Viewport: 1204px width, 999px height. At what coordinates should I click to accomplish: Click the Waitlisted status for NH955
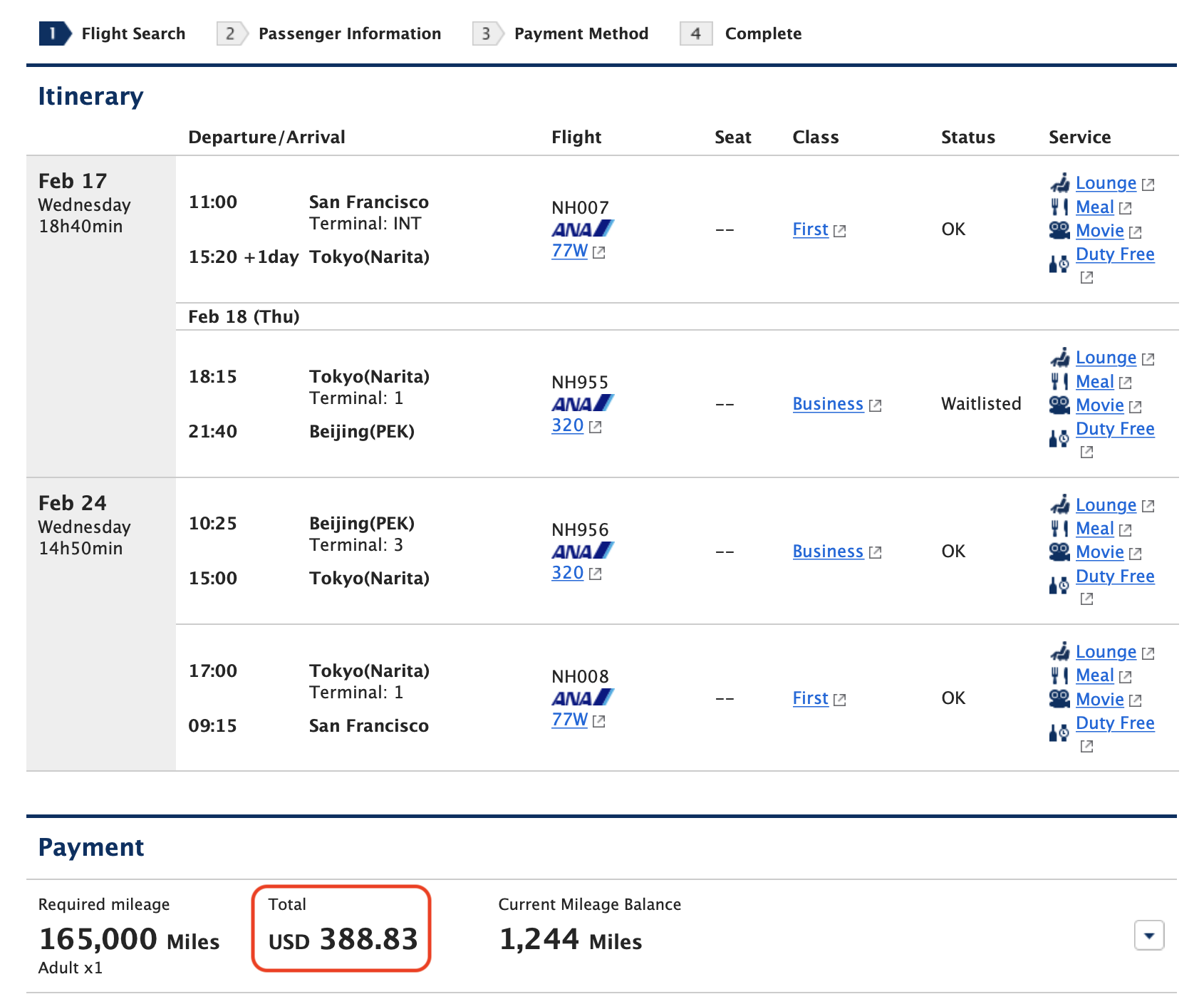(x=981, y=404)
